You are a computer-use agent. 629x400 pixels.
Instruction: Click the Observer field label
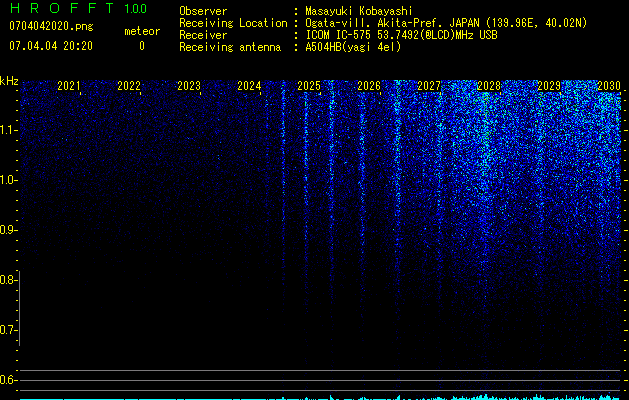pyautogui.click(x=203, y=11)
